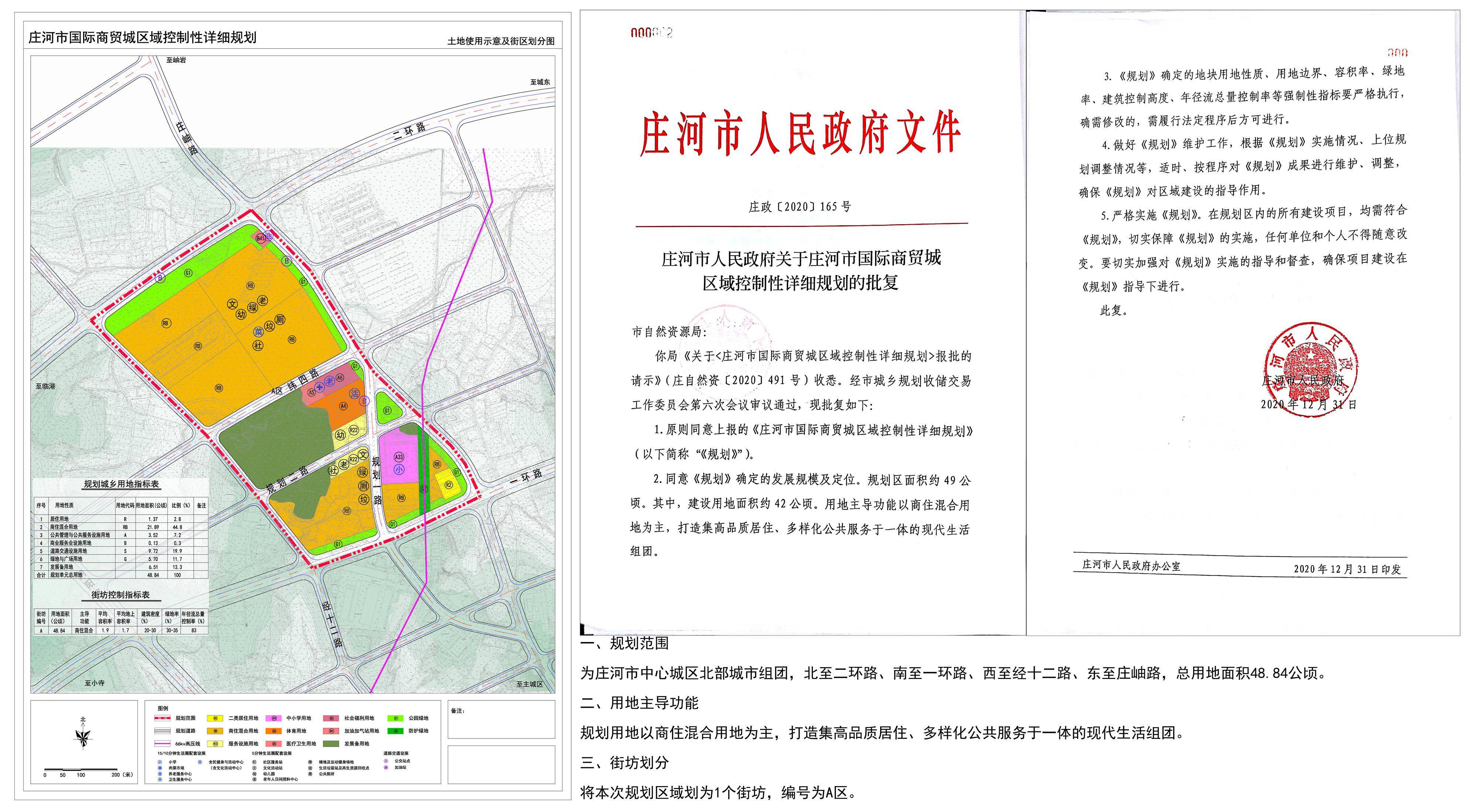
Task: Click the heading 一、规划范围
Action: tap(625, 644)
